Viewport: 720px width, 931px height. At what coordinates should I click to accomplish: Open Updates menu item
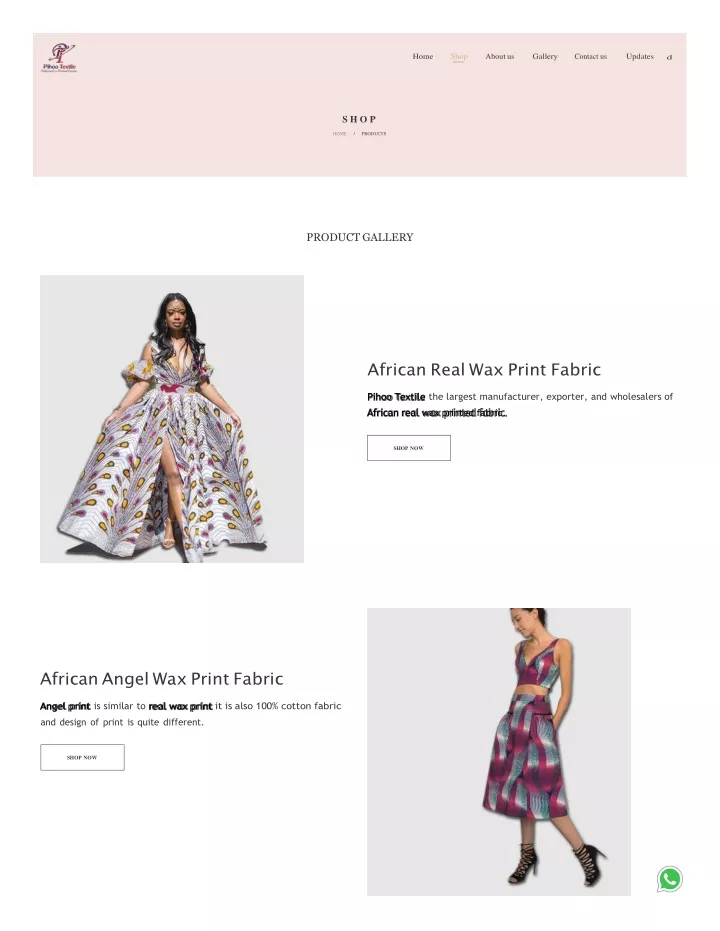pyautogui.click(x=639, y=56)
